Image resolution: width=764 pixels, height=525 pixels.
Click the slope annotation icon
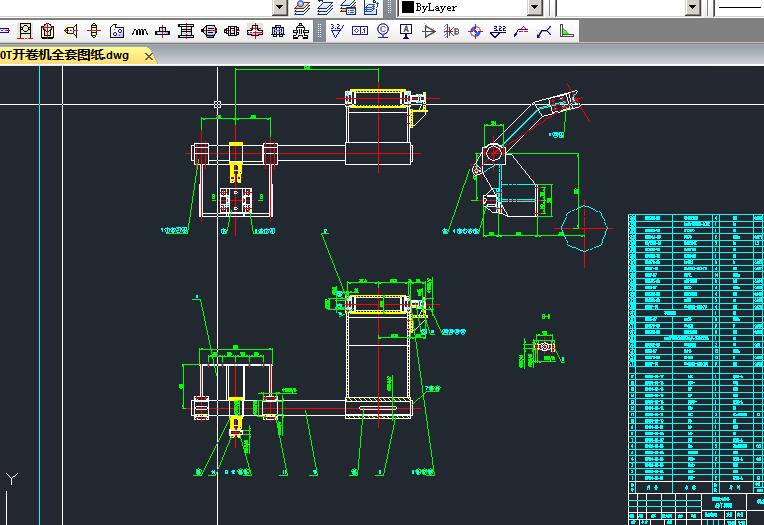[521, 31]
